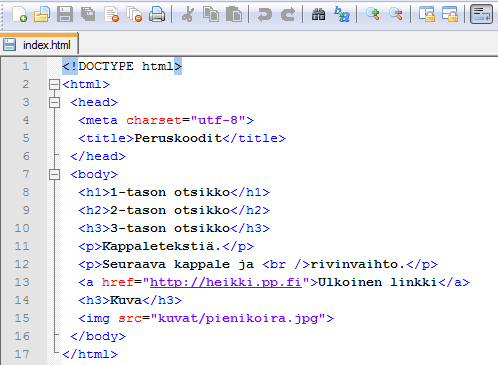The width and height of the screenshot is (498, 365).
Task: Click the text Kappaletekstiä.
Action: click(x=162, y=246)
